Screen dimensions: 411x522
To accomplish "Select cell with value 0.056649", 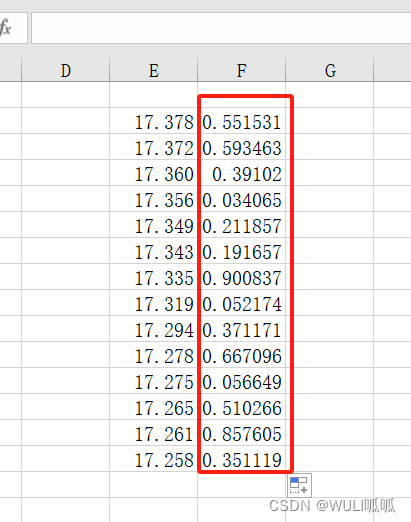I will 242,381.
